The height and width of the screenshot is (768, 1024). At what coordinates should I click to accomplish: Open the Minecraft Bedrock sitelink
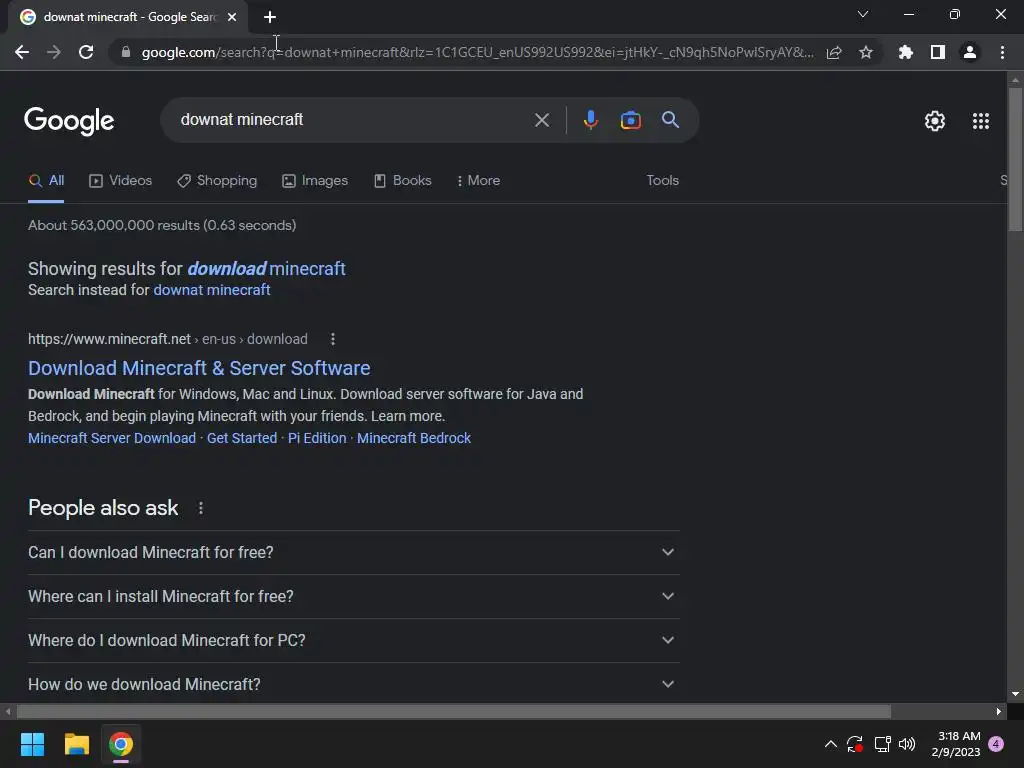pyautogui.click(x=413, y=438)
